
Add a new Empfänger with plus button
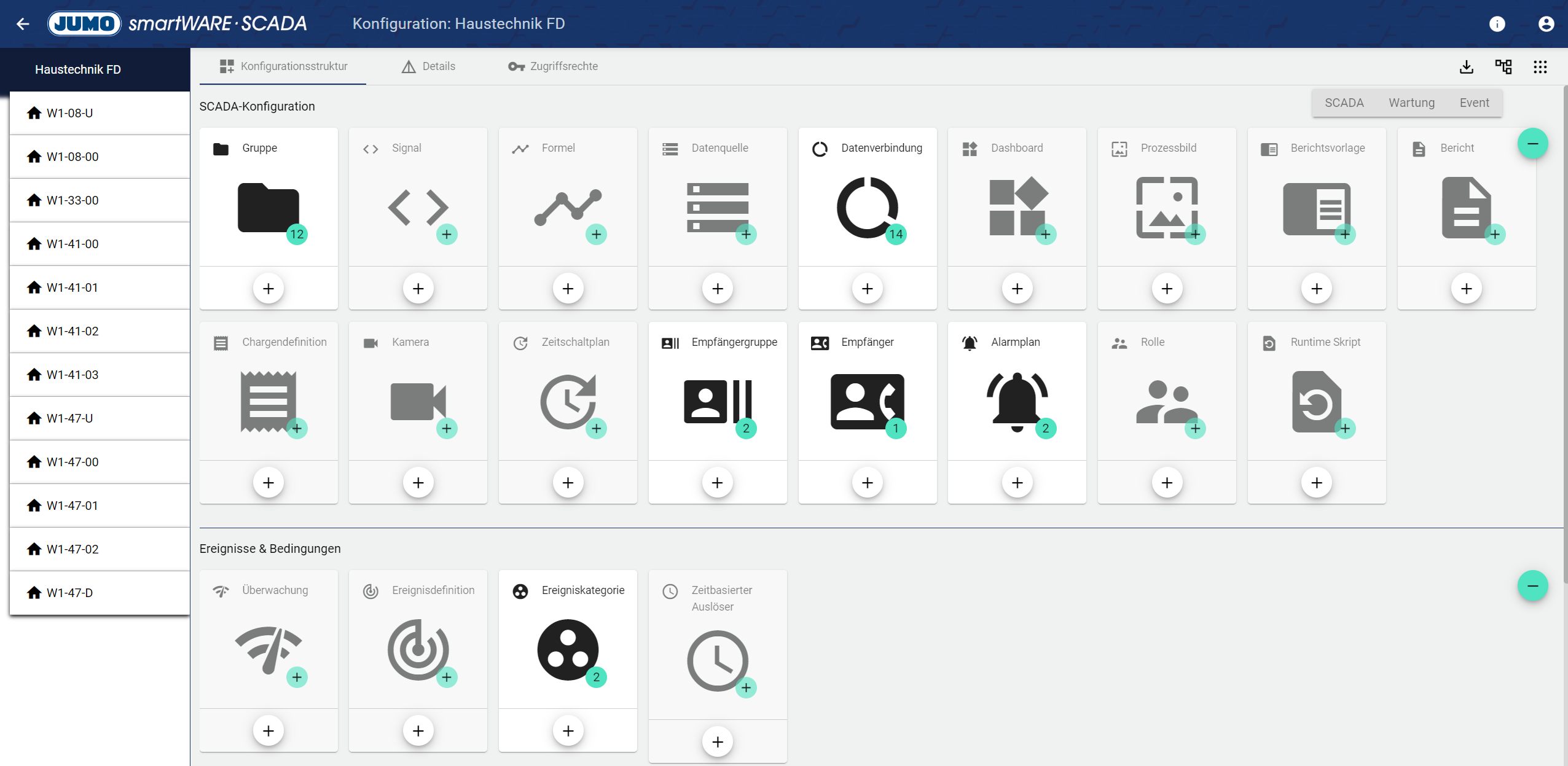867,483
